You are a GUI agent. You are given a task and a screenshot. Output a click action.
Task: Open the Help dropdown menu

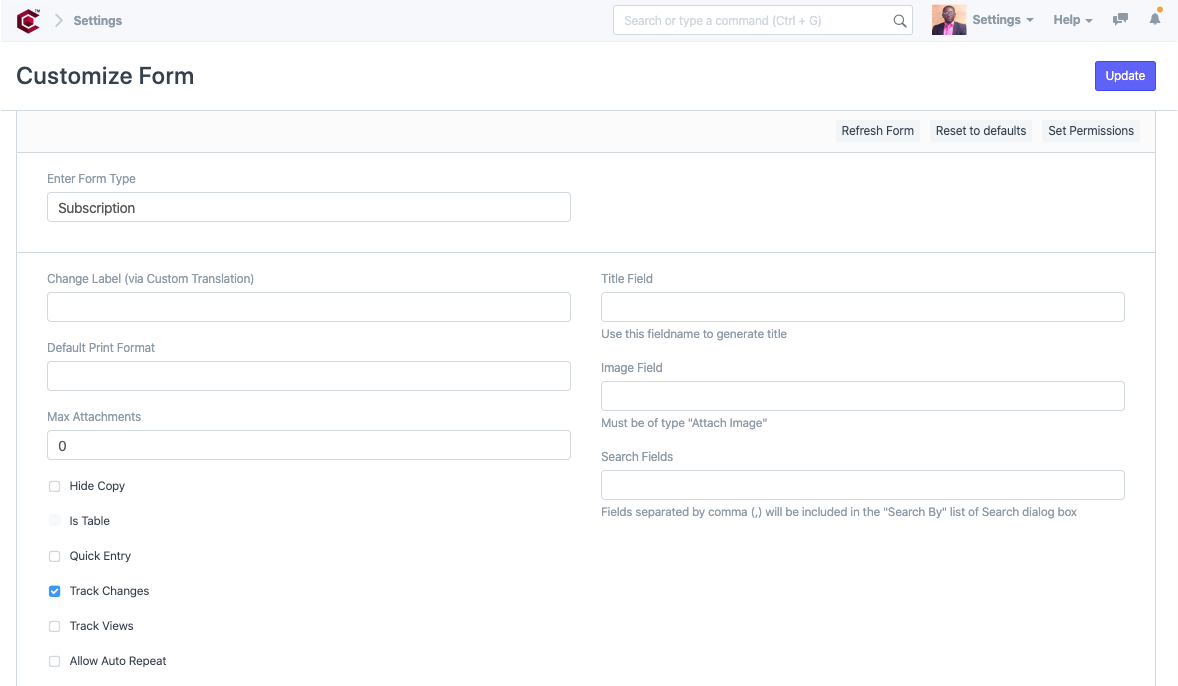click(1067, 19)
